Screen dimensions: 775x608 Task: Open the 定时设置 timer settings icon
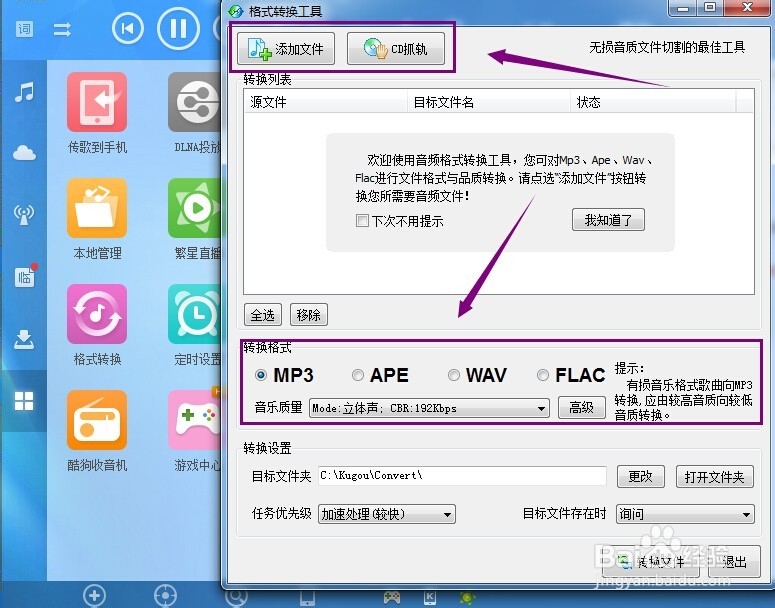(194, 314)
